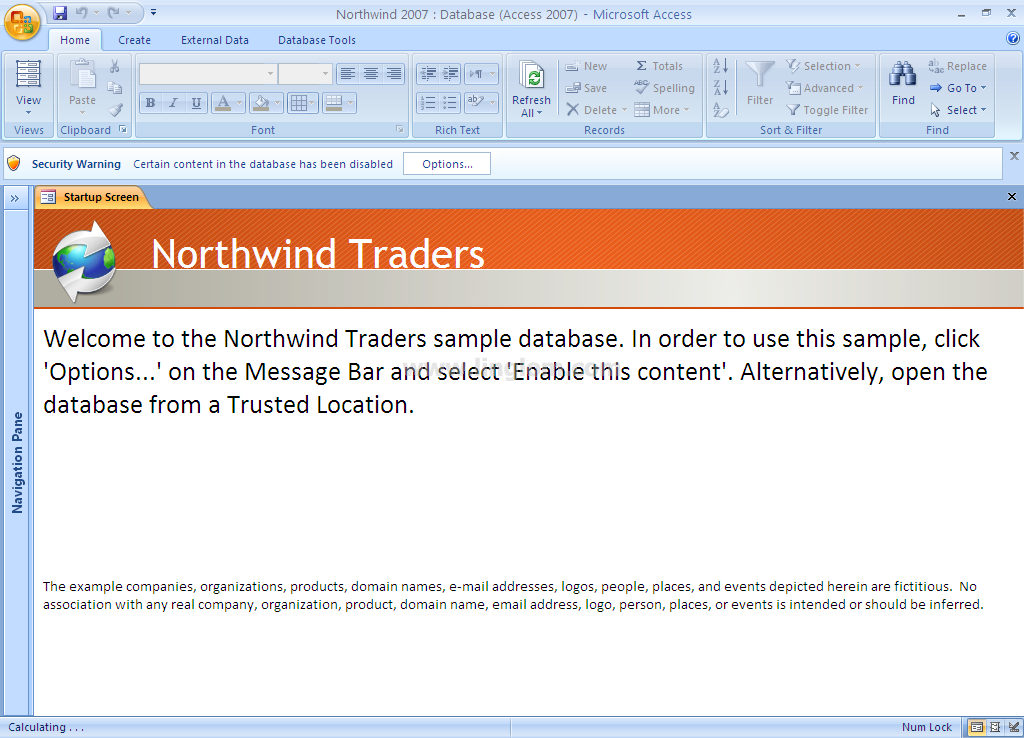Redo using Quick Access Toolbar arrow
Viewport: 1024px width, 738px height.
pyautogui.click(x=114, y=12)
